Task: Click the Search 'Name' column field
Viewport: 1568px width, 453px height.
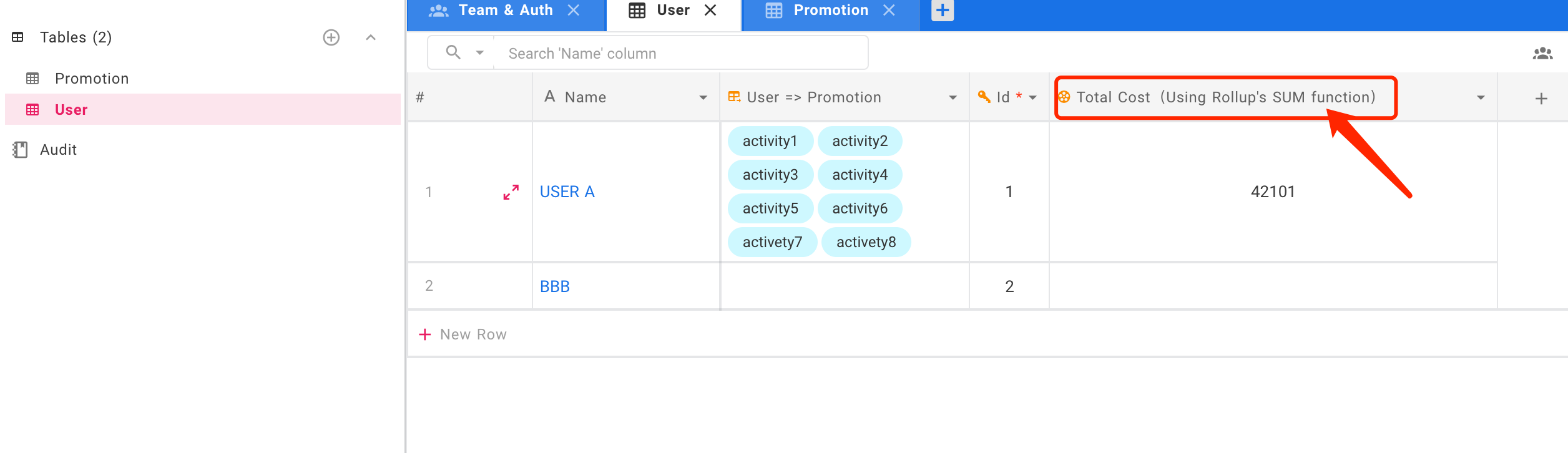Action: pos(680,54)
